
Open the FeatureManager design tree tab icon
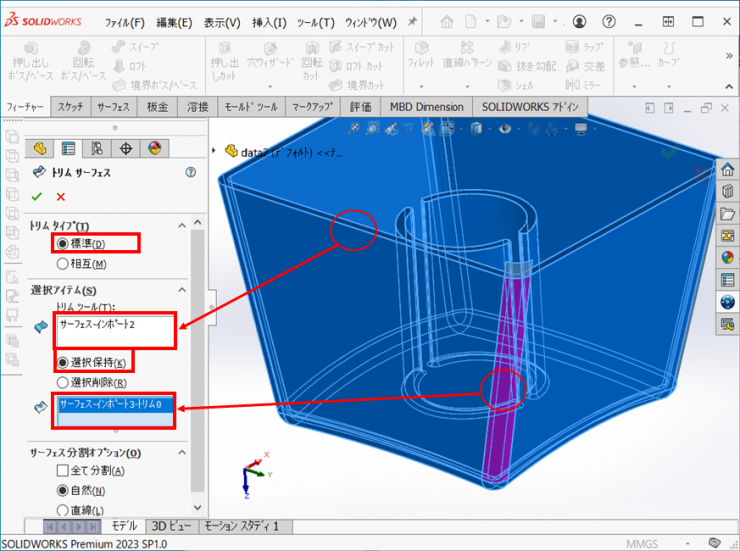coord(40,149)
